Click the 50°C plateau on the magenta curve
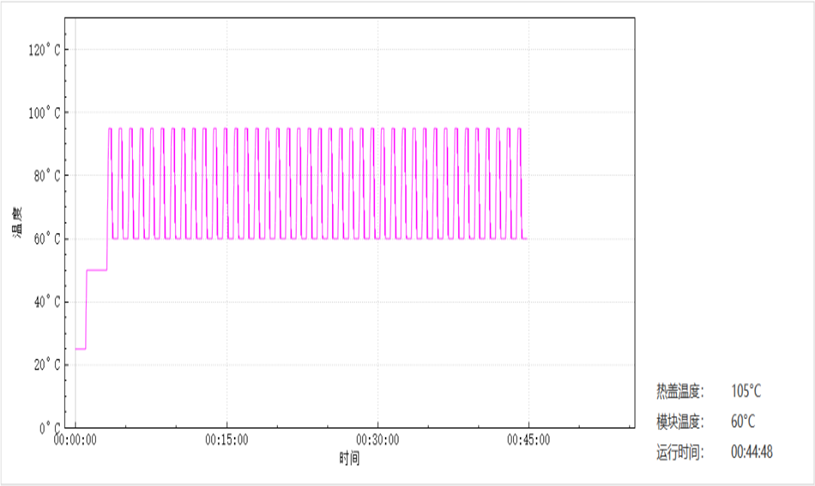815x486 pixels. (x=97, y=270)
